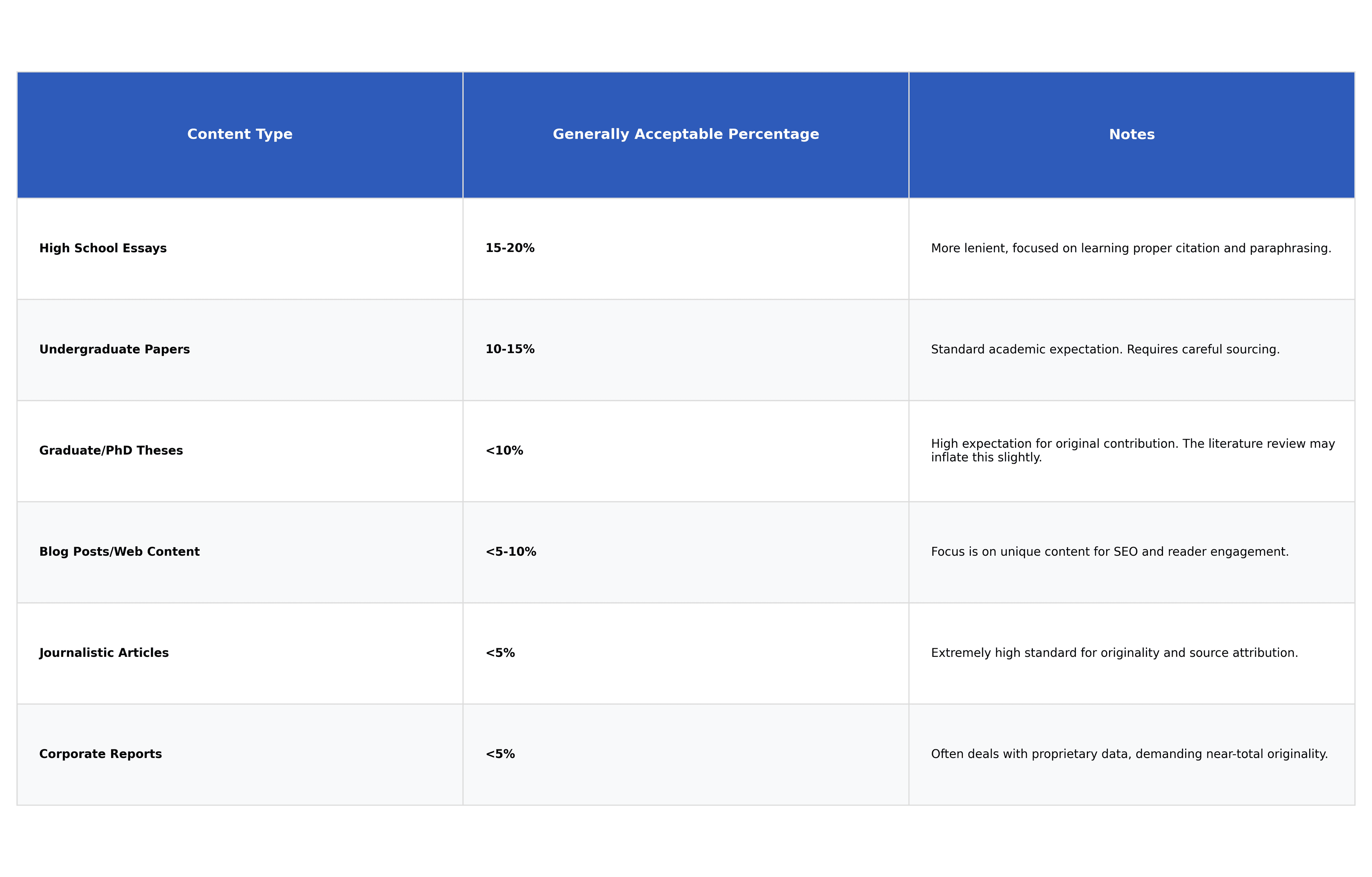
Task: Select the Undergraduate Papers cell
Action: (x=115, y=349)
